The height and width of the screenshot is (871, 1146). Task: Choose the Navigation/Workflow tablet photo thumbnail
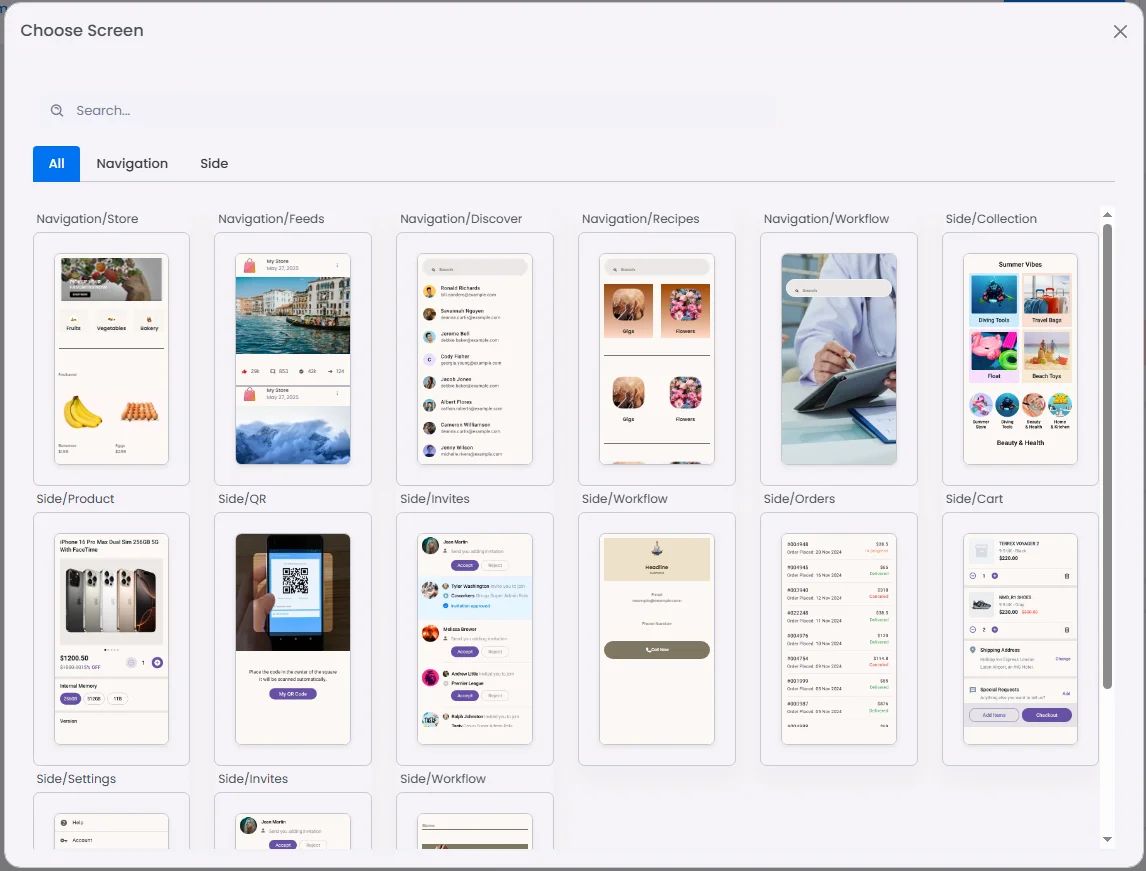839,359
